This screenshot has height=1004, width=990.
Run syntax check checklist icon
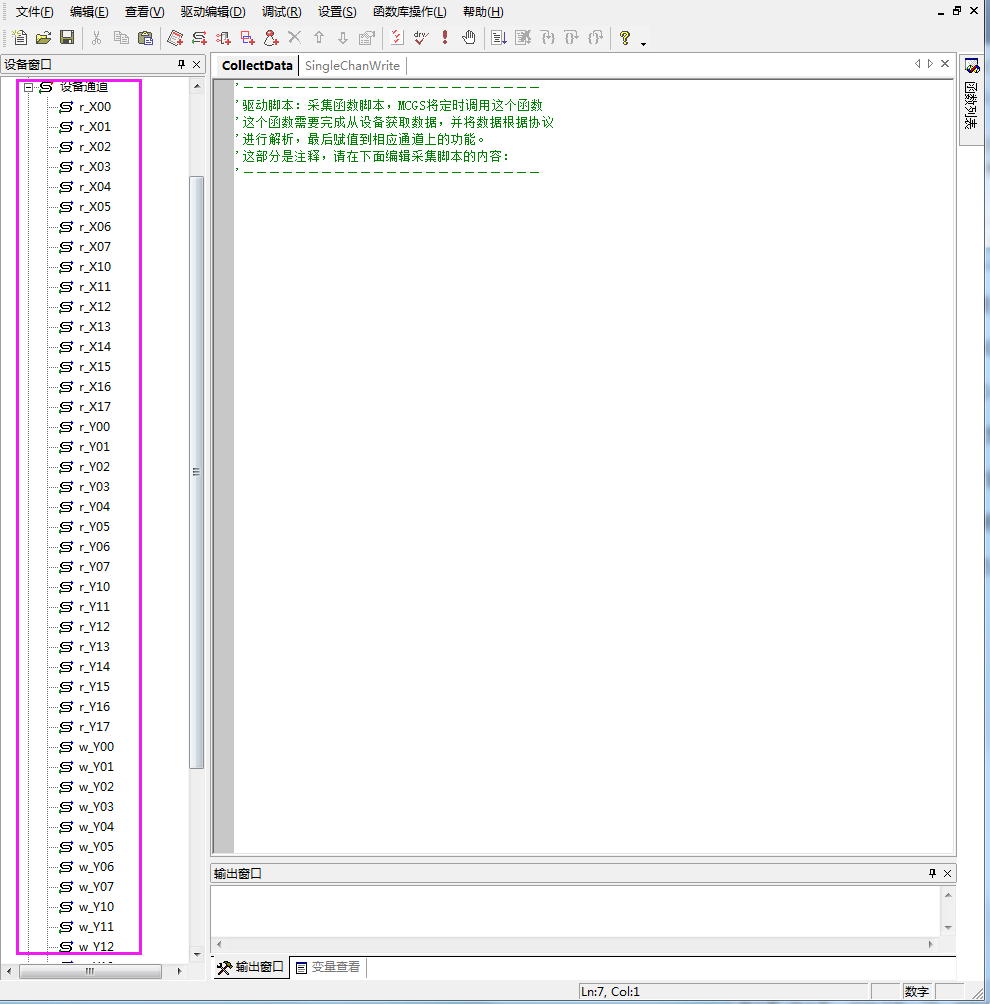pos(397,38)
